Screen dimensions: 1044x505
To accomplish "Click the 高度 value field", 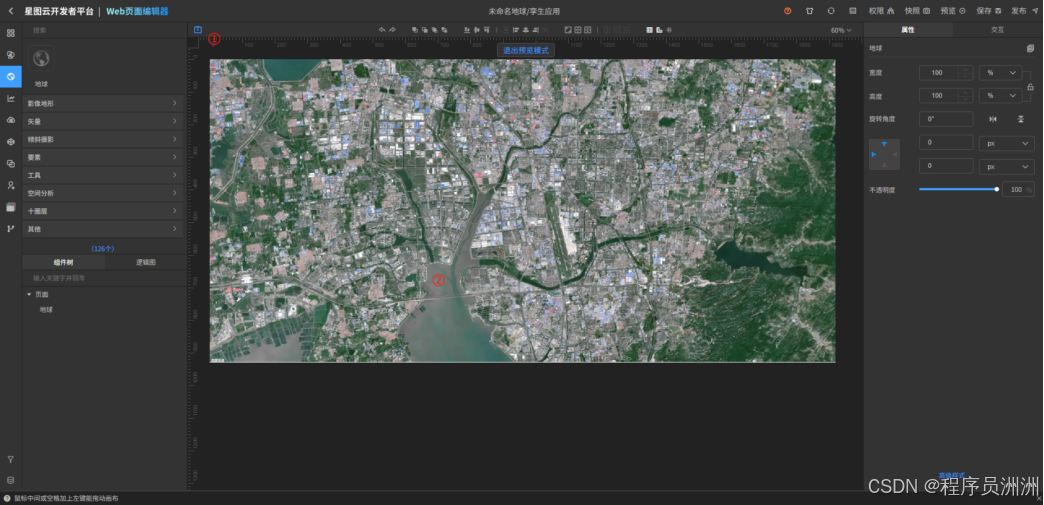I will [946, 96].
